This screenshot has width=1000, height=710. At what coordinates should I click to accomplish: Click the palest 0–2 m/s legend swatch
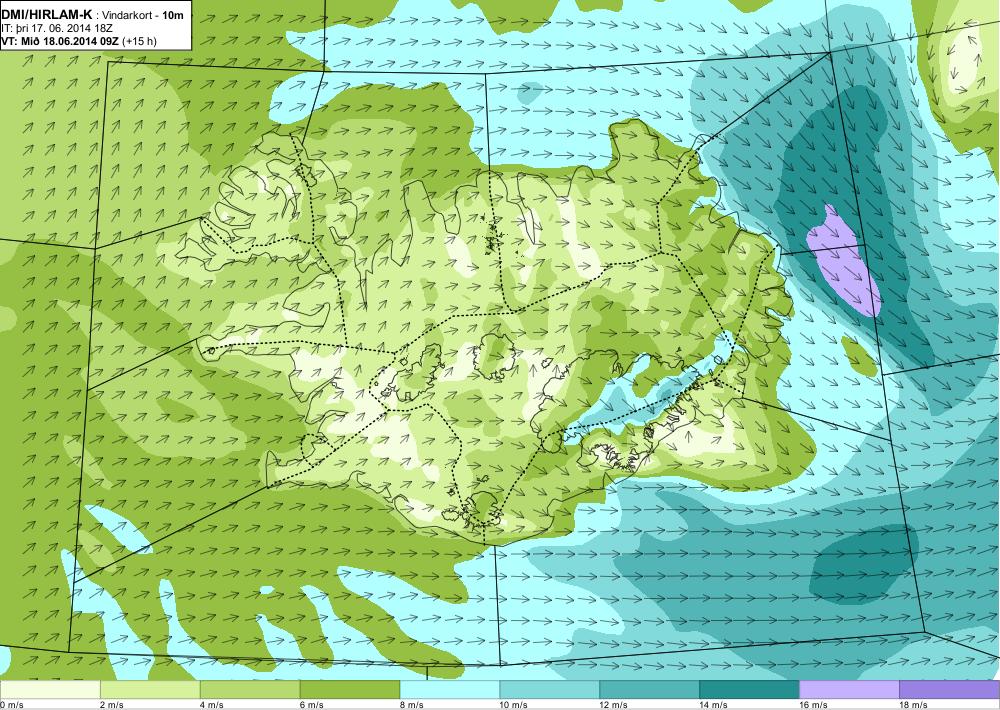(50, 690)
